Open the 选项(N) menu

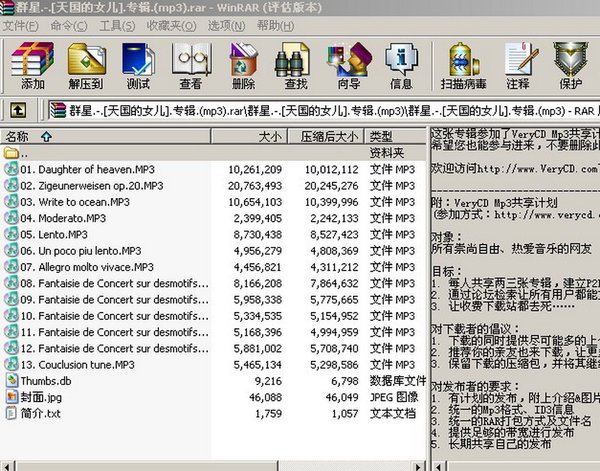click(x=226, y=26)
